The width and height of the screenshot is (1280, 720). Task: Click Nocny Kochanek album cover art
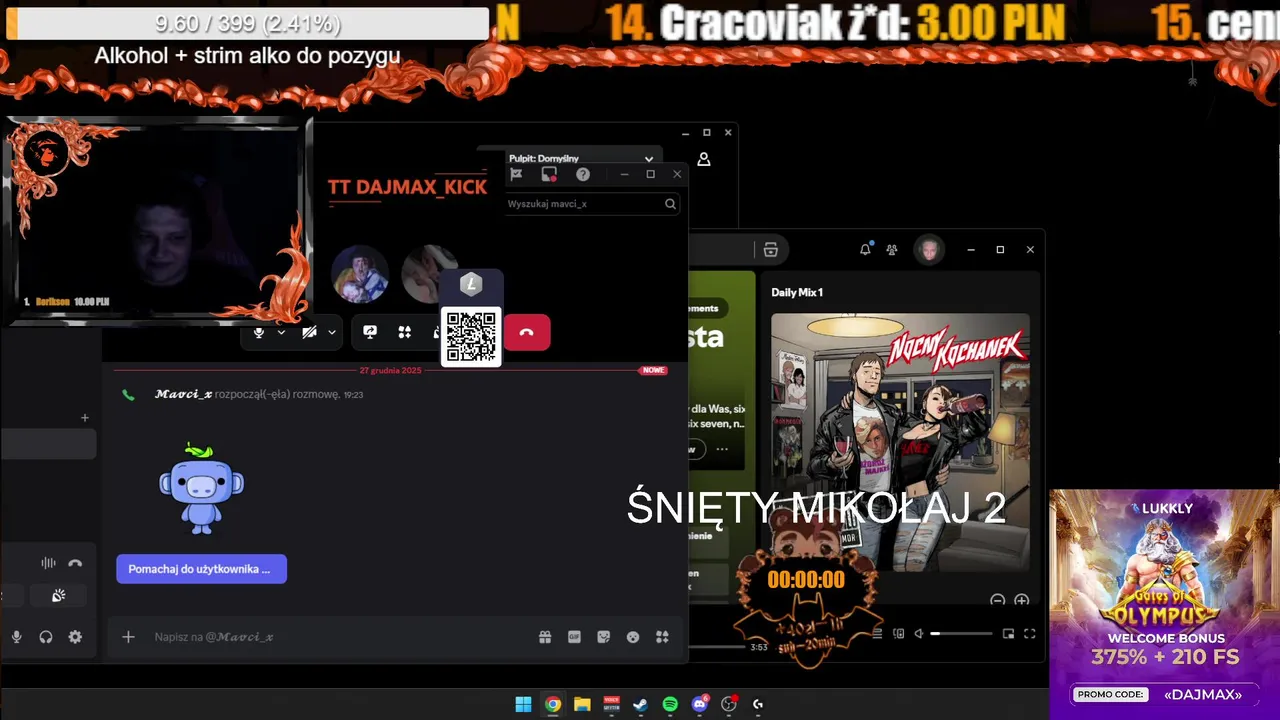click(900, 442)
